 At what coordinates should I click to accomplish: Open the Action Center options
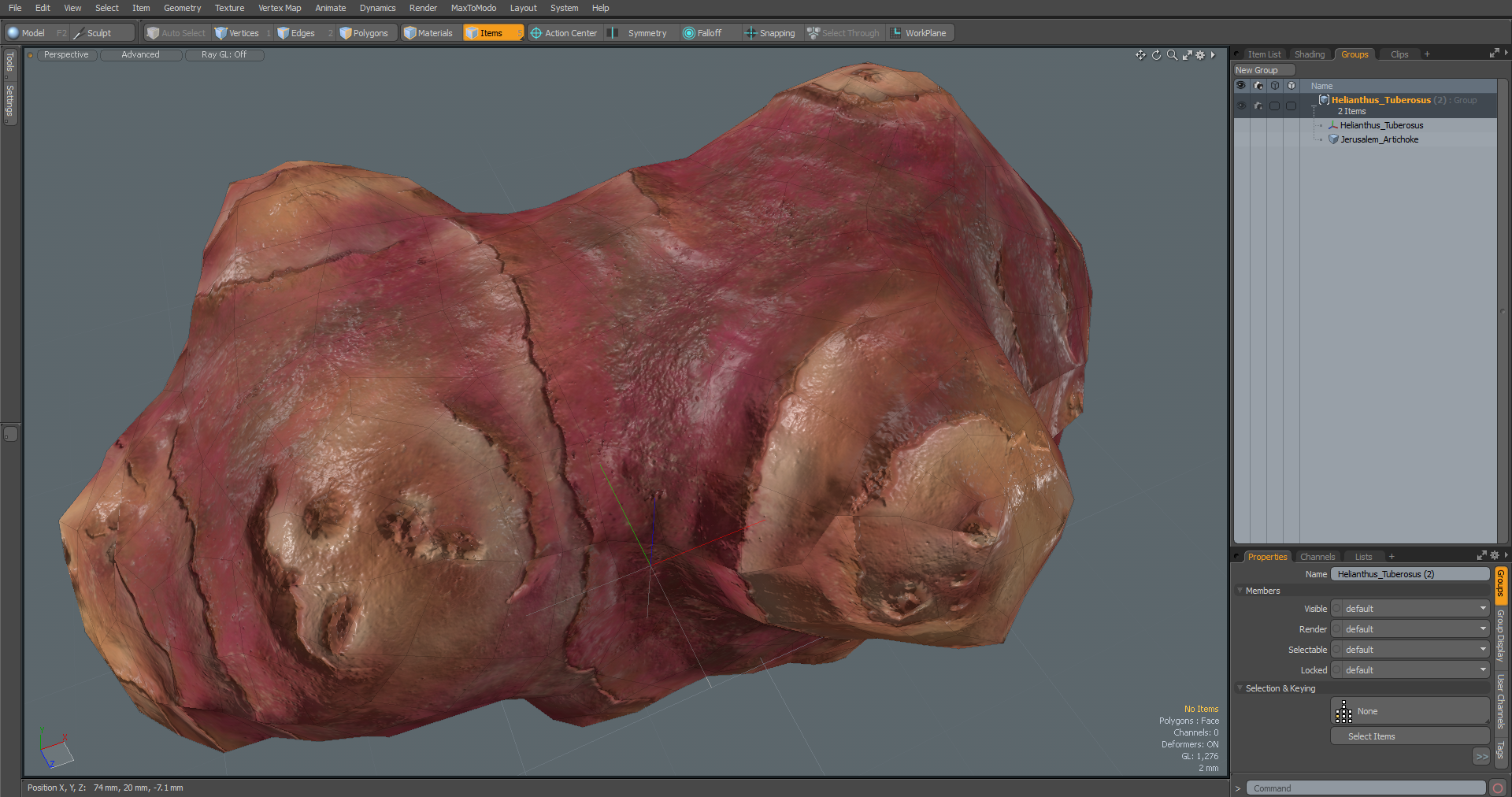pyautogui.click(x=564, y=33)
